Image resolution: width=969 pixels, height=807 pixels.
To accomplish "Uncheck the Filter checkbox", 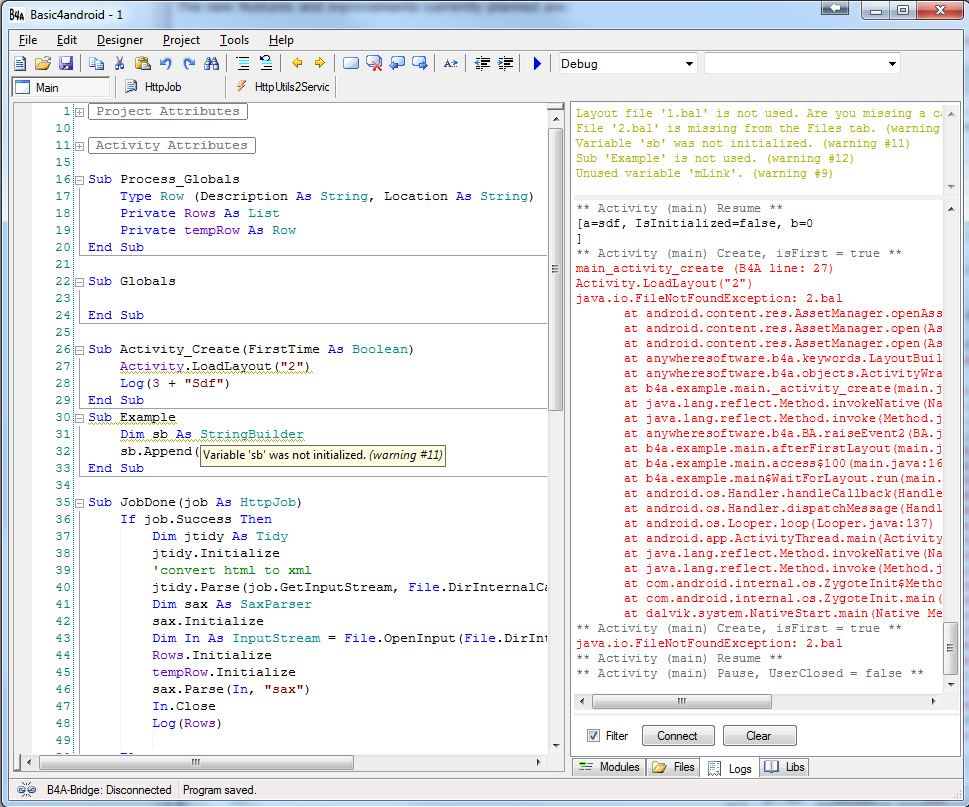I will [x=594, y=736].
